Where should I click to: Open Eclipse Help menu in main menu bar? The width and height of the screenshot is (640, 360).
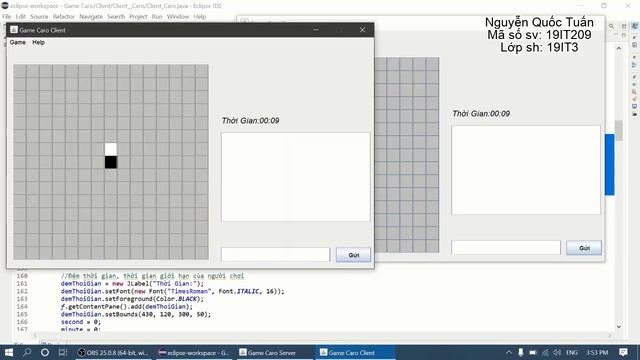click(x=200, y=17)
